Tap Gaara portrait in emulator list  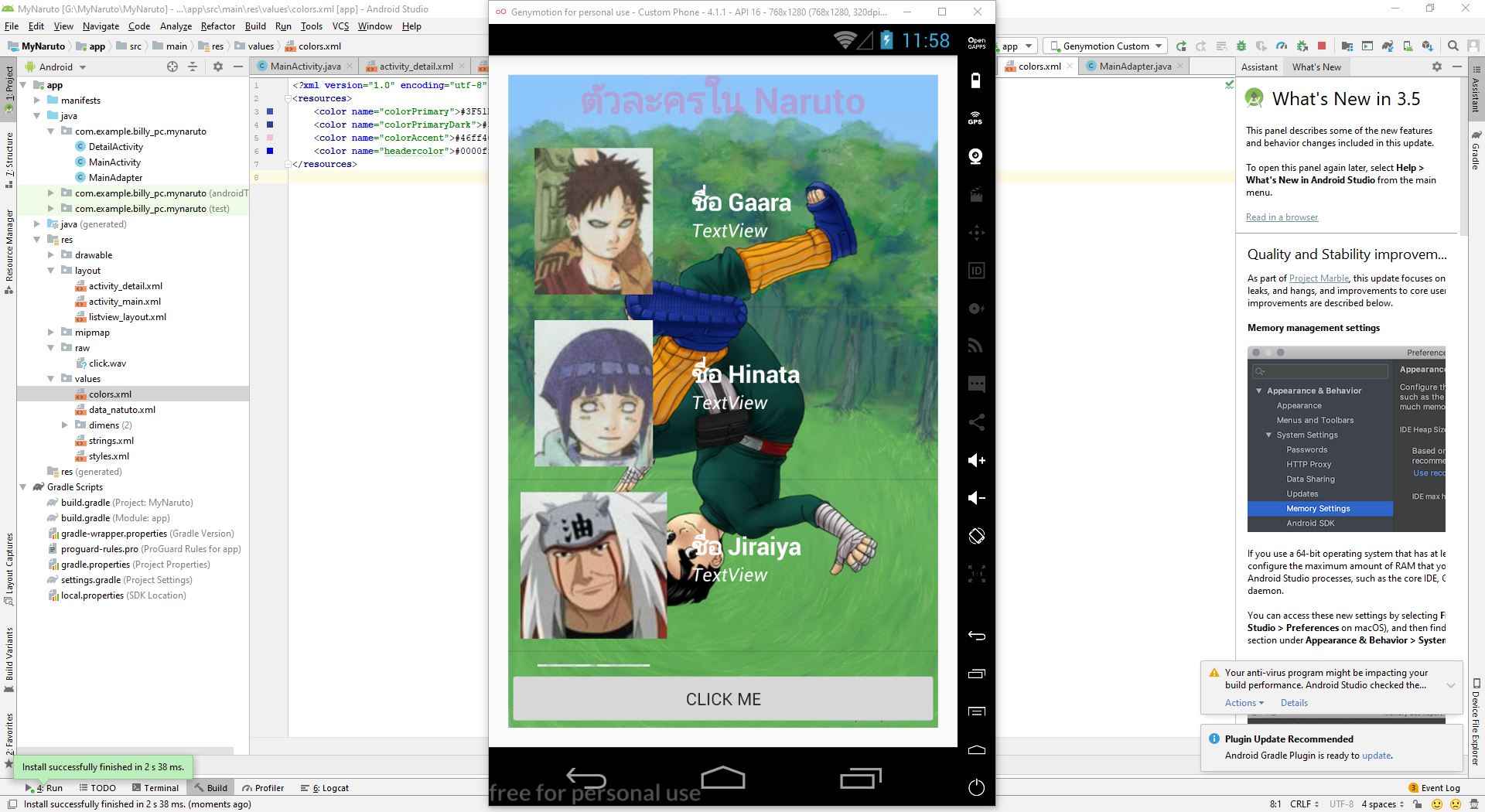tap(593, 221)
